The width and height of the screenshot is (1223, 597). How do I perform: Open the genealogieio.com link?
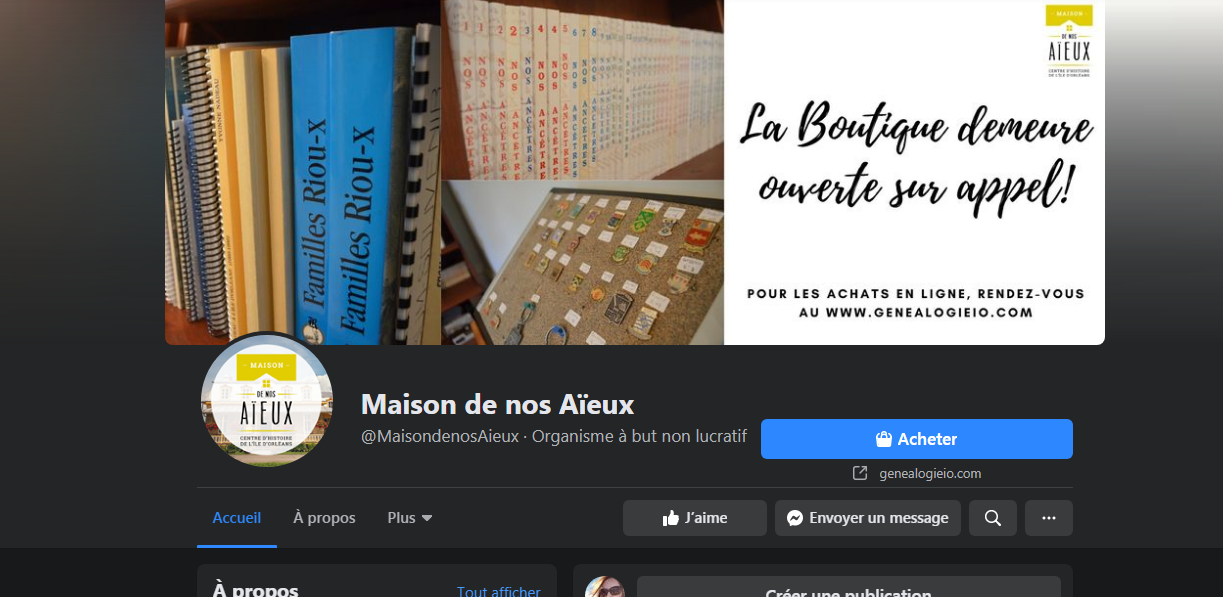click(930, 473)
